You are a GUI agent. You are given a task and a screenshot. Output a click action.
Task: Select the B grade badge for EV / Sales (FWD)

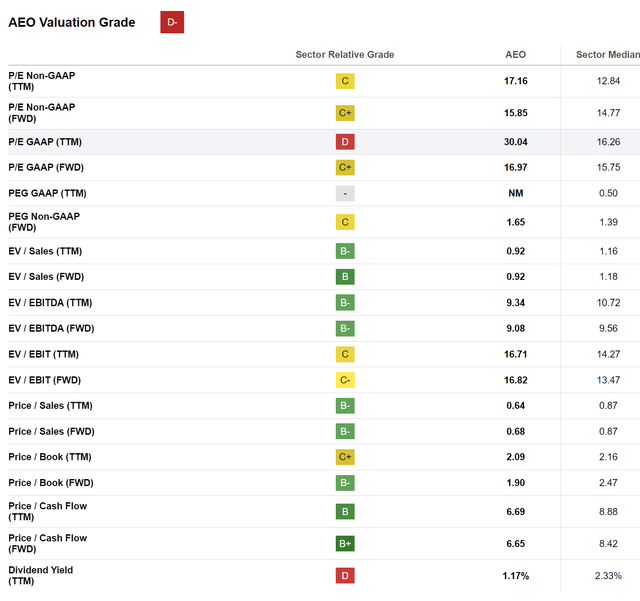[x=345, y=276]
